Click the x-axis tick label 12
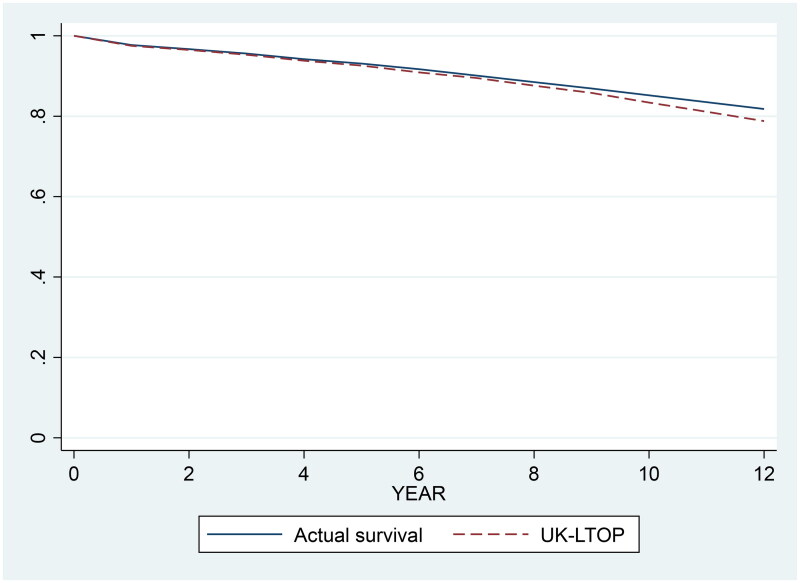This screenshot has width=800, height=583. 764,471
